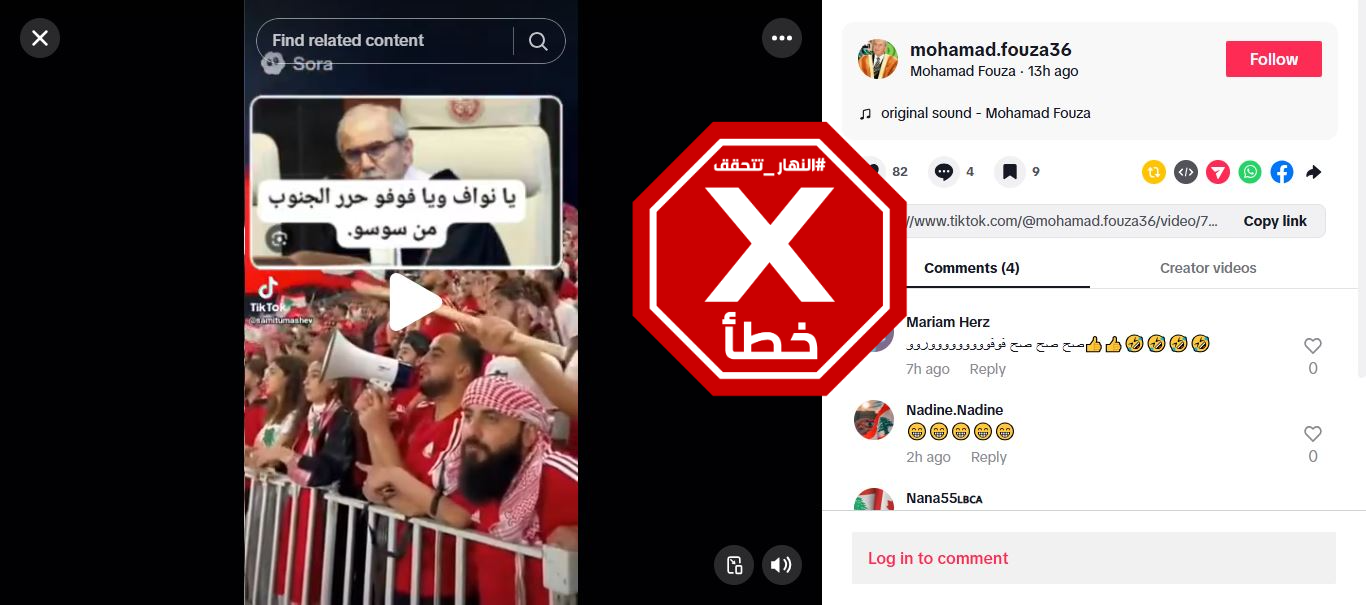This screenshot has height=605, width=1366.
Task: Click the Find related content field
Action: 385,41
